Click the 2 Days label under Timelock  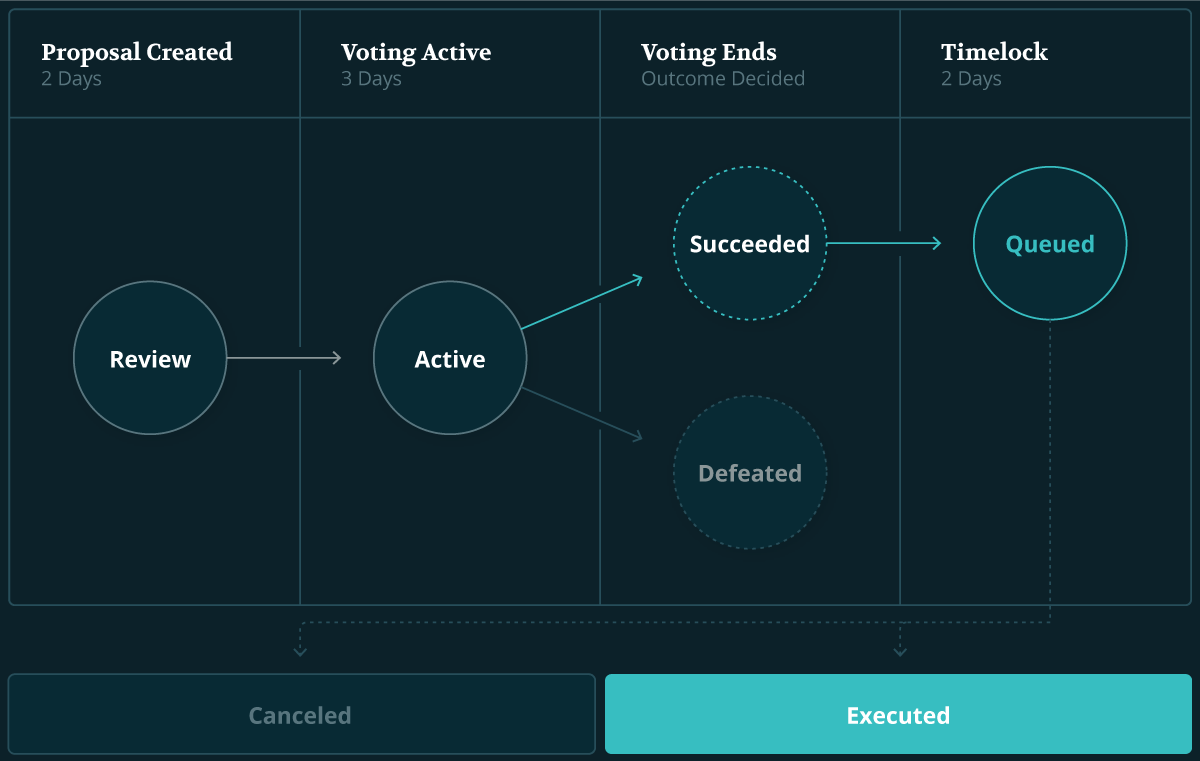coord(971,79)
